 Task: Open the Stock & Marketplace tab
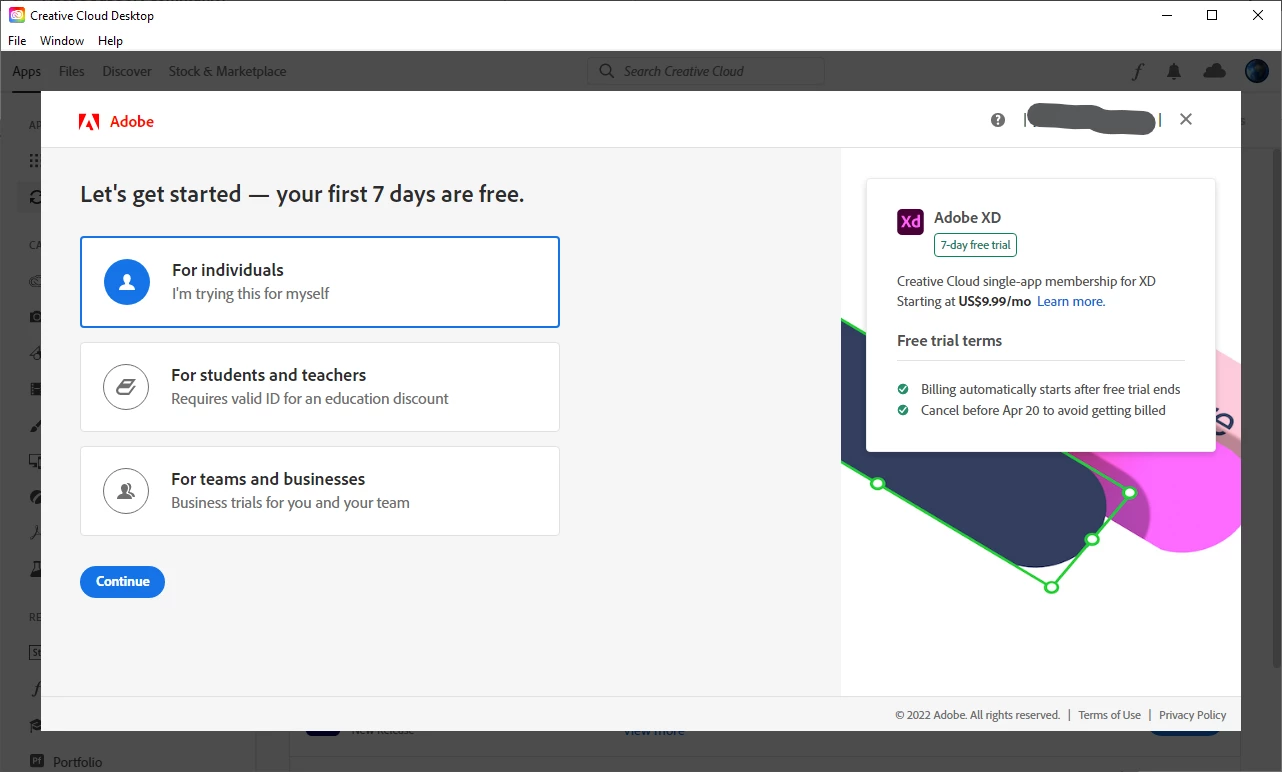[x=227, y=71]
